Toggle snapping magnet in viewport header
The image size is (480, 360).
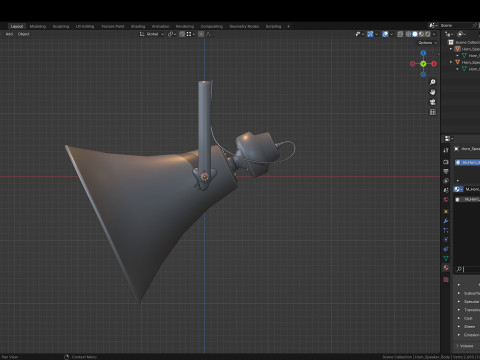tap(182, 34)
